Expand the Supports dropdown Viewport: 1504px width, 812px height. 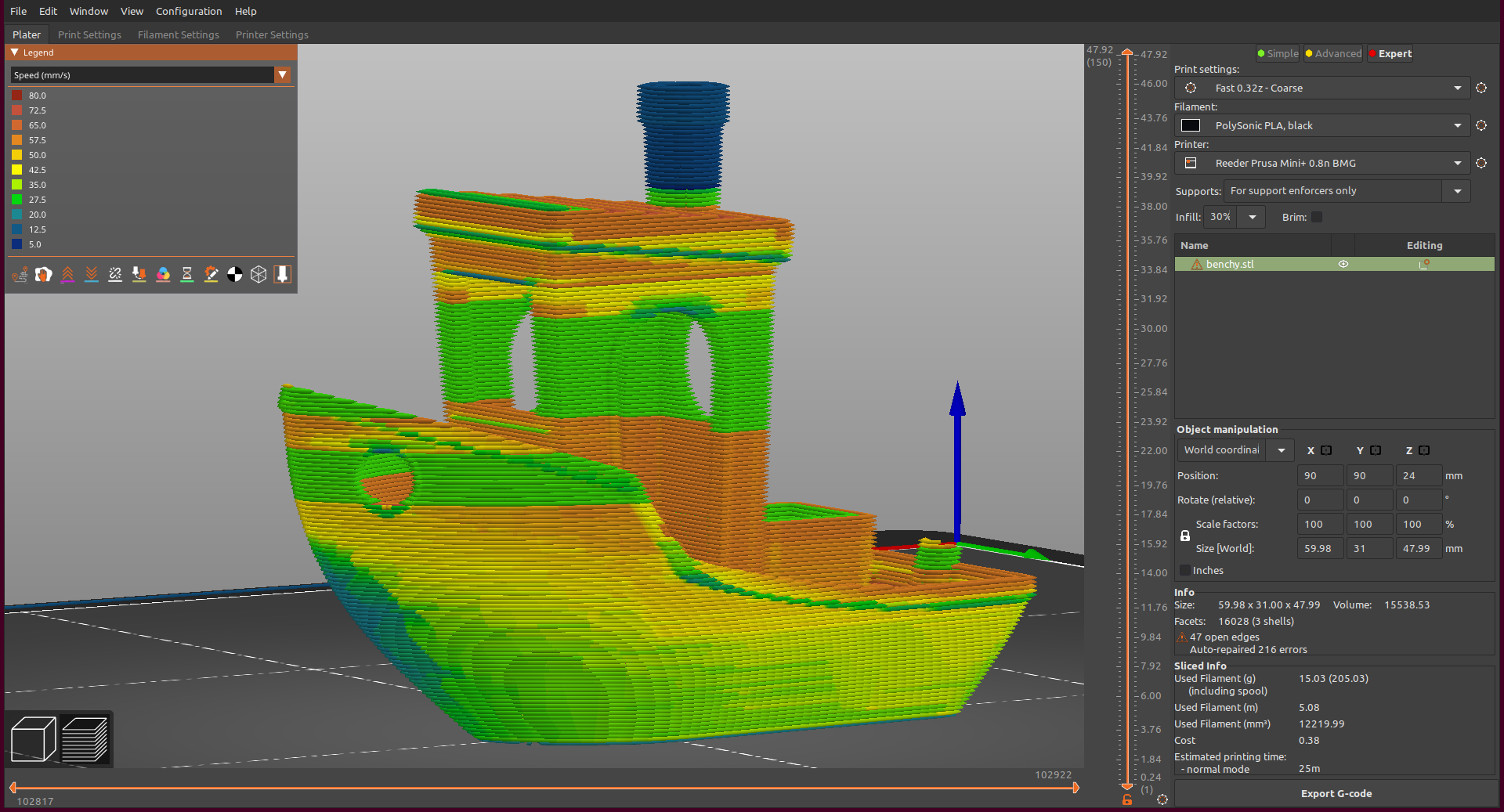pos(1457,191)
